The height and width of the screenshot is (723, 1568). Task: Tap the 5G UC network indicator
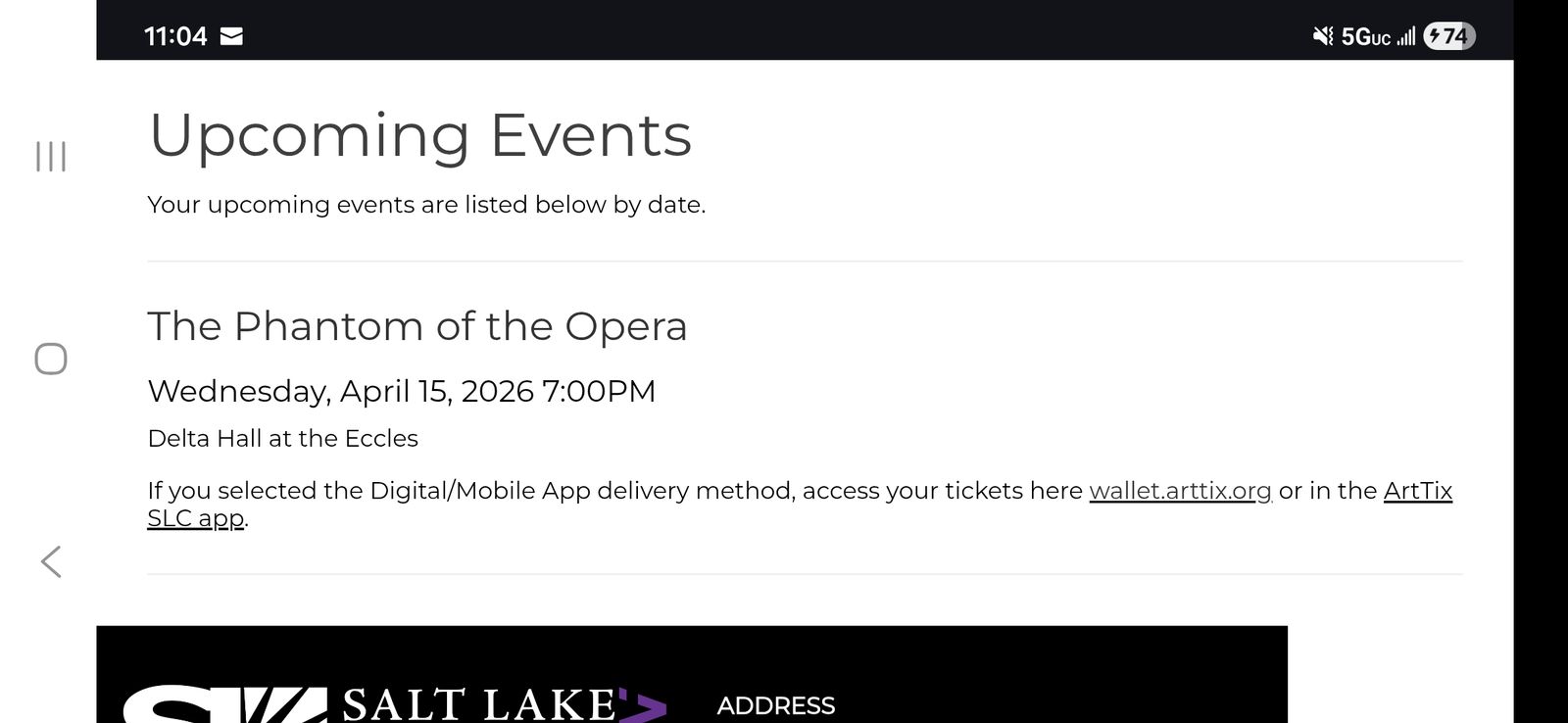1365,37
